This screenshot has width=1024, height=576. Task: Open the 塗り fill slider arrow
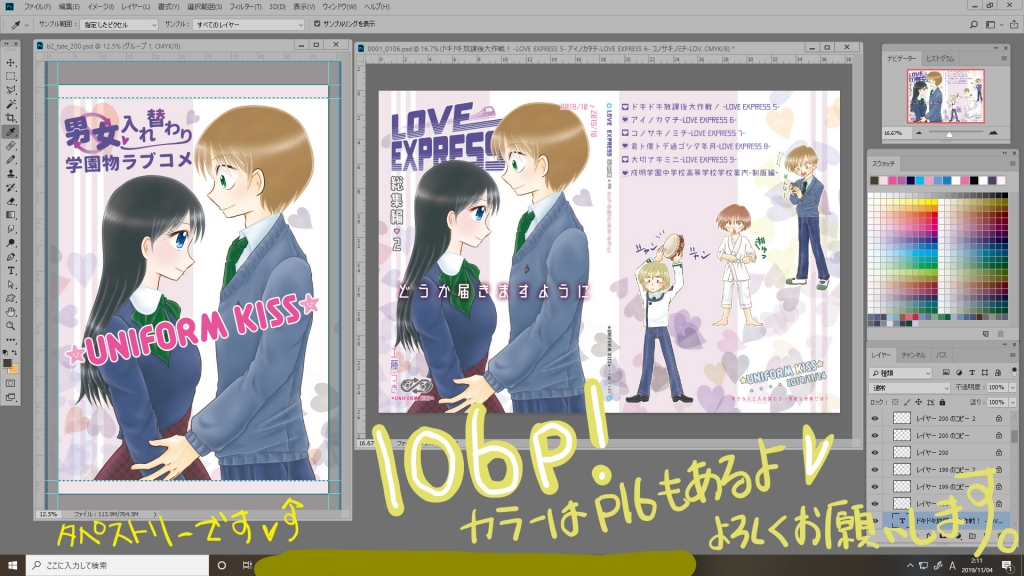pyautogui.click(x=1012, y=402)
